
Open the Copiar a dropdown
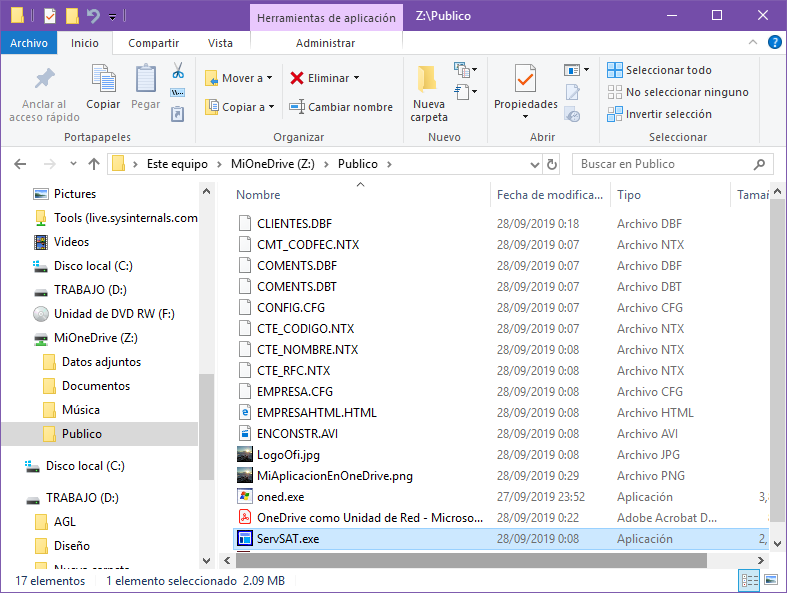tap(240, 107)
